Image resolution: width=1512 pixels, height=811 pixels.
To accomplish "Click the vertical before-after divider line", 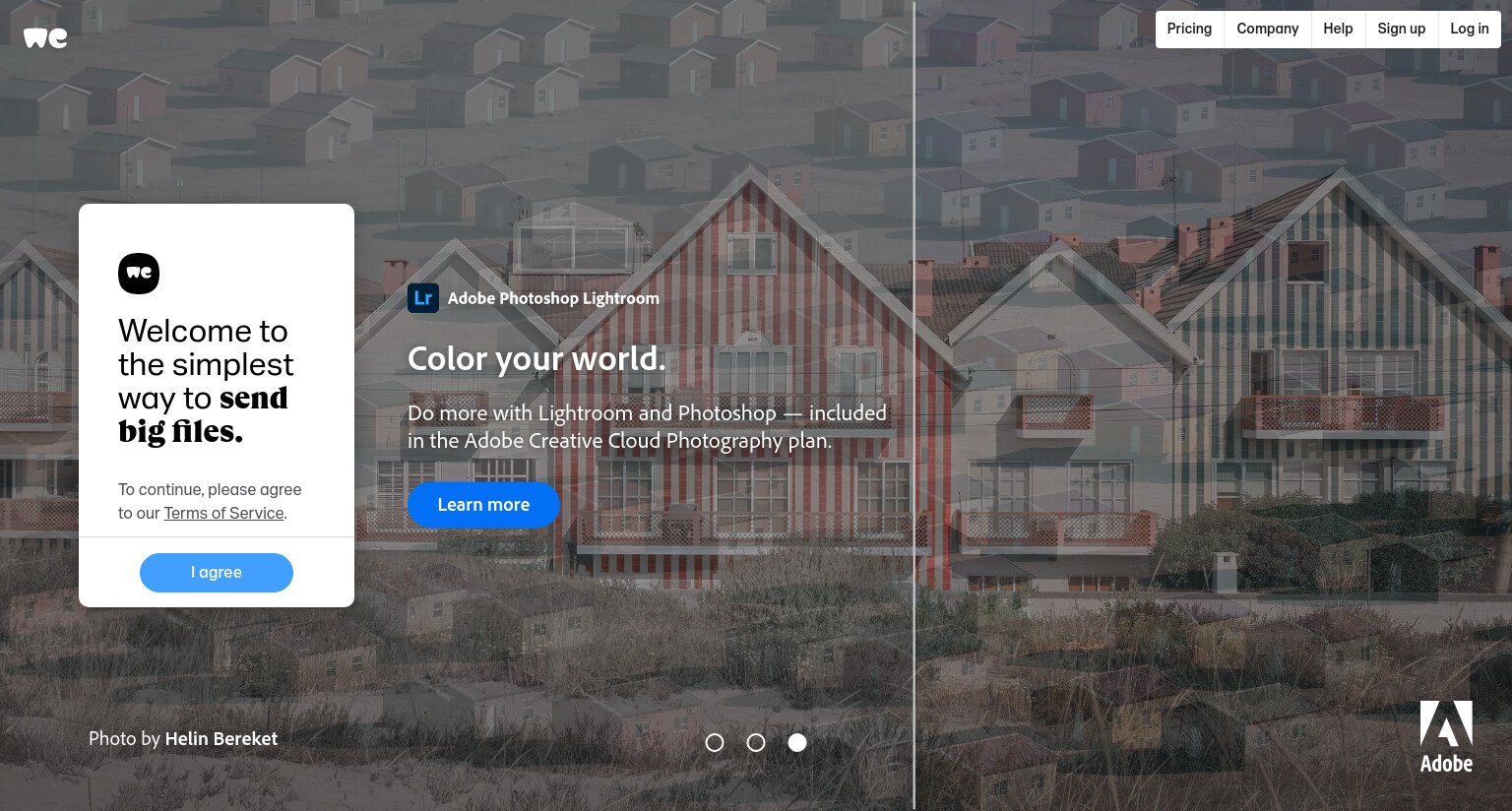I will (914, 405).
